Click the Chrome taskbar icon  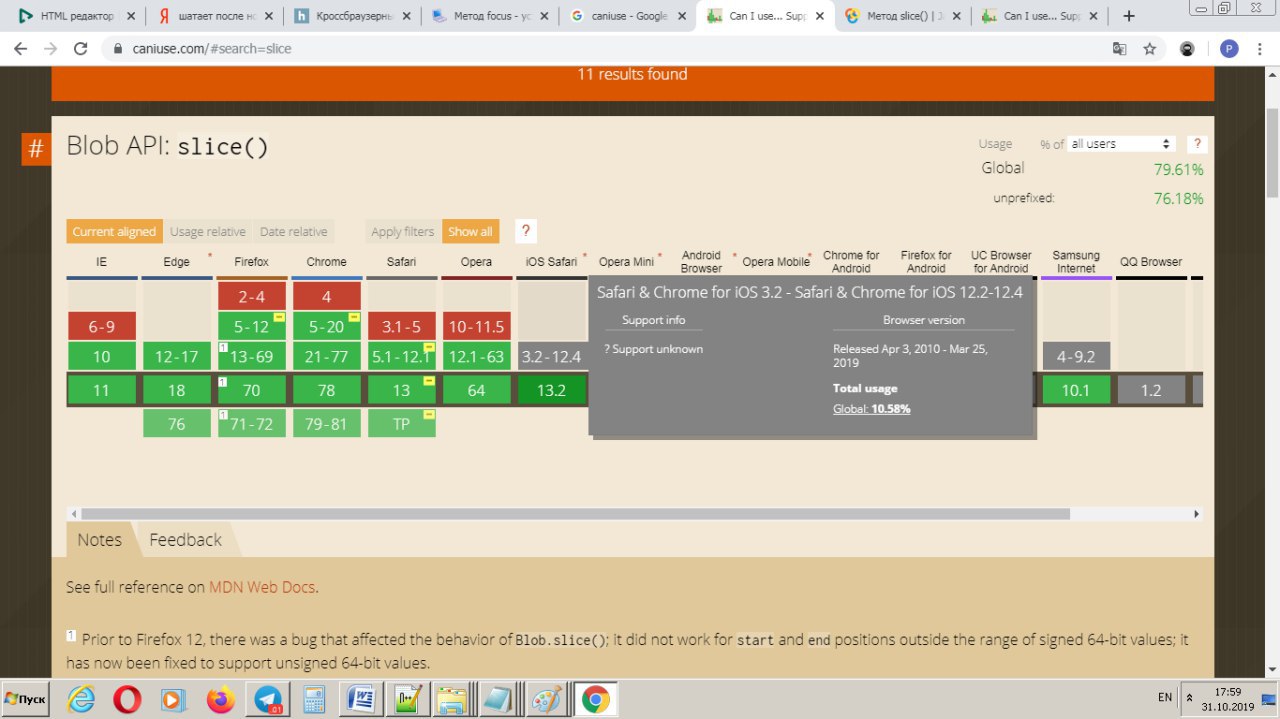pos(595,698)
